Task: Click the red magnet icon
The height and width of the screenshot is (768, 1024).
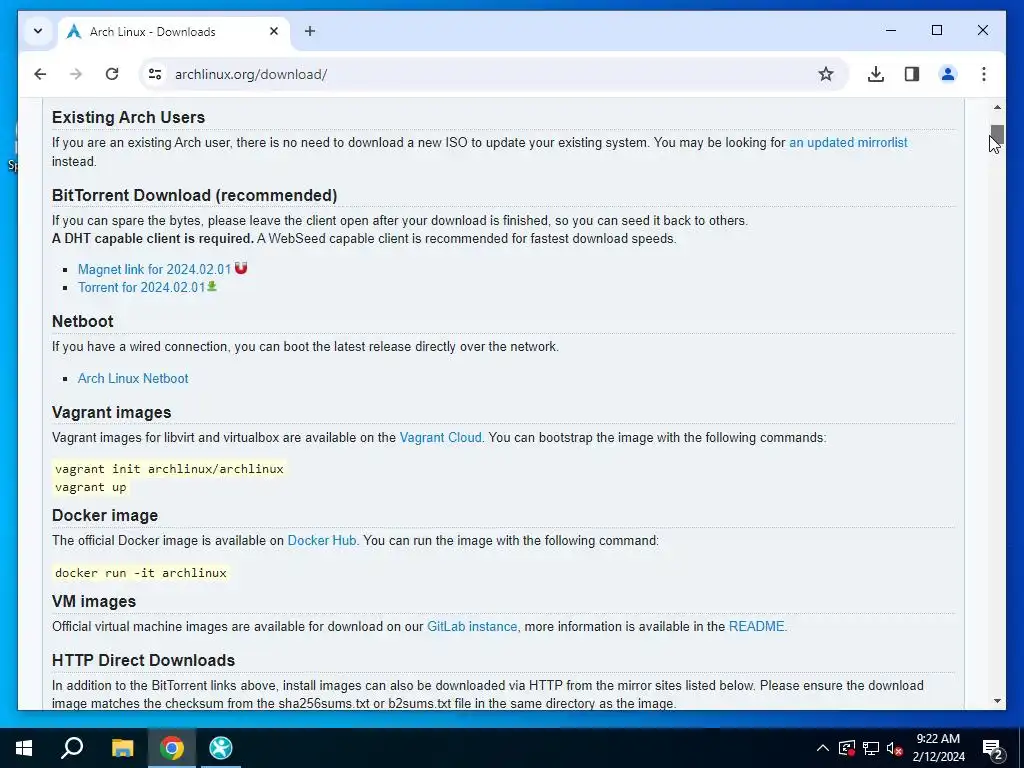Action: [241, 268]
